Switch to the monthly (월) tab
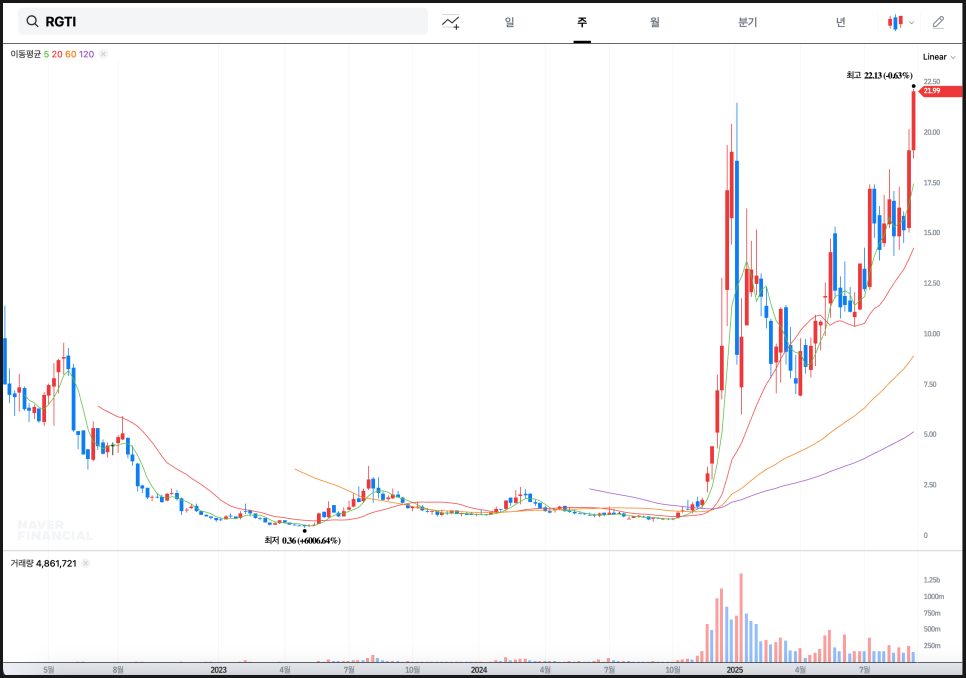Viewport: 966px width, 678px height. (654, 22)
